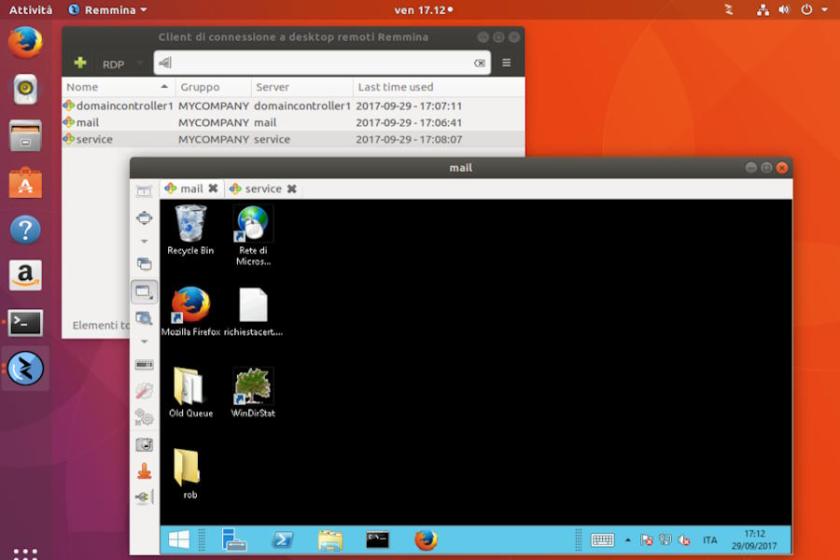The width and height of the screenshot is (840, 560).
Task: Click the quick connect address field
Action: coord(321,63)
